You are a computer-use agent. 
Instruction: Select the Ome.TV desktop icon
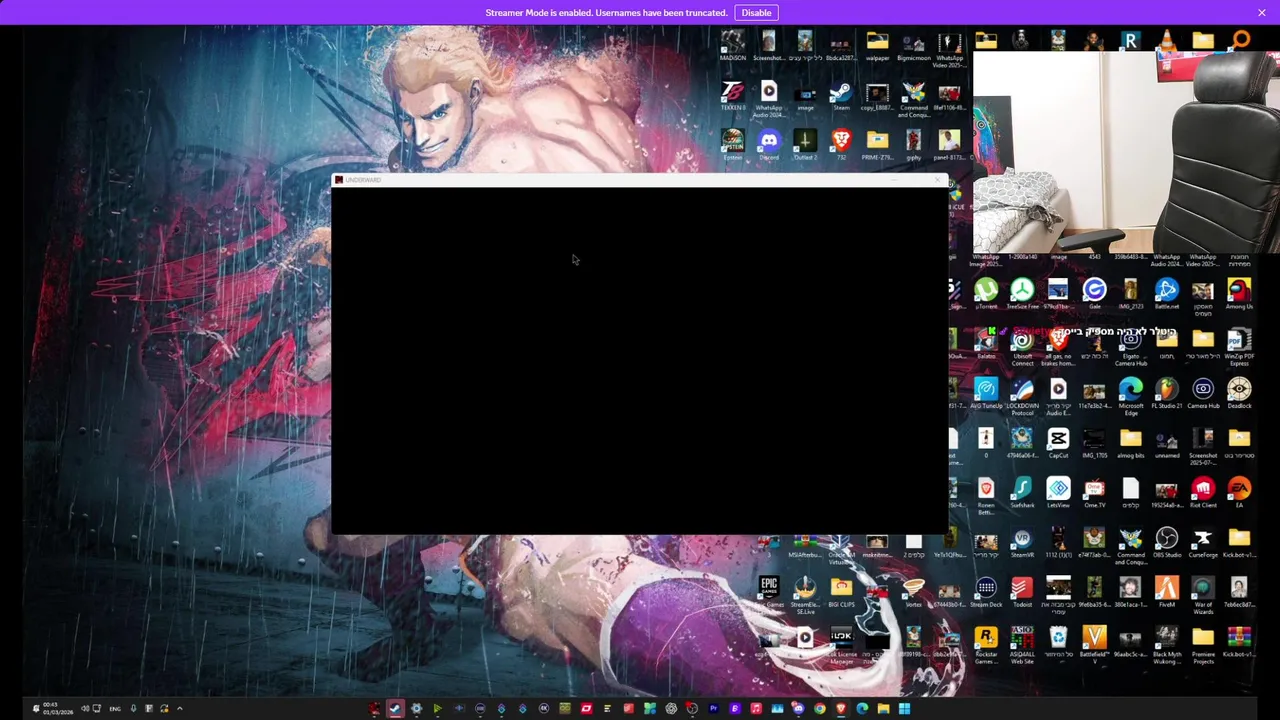point(1094,494)
